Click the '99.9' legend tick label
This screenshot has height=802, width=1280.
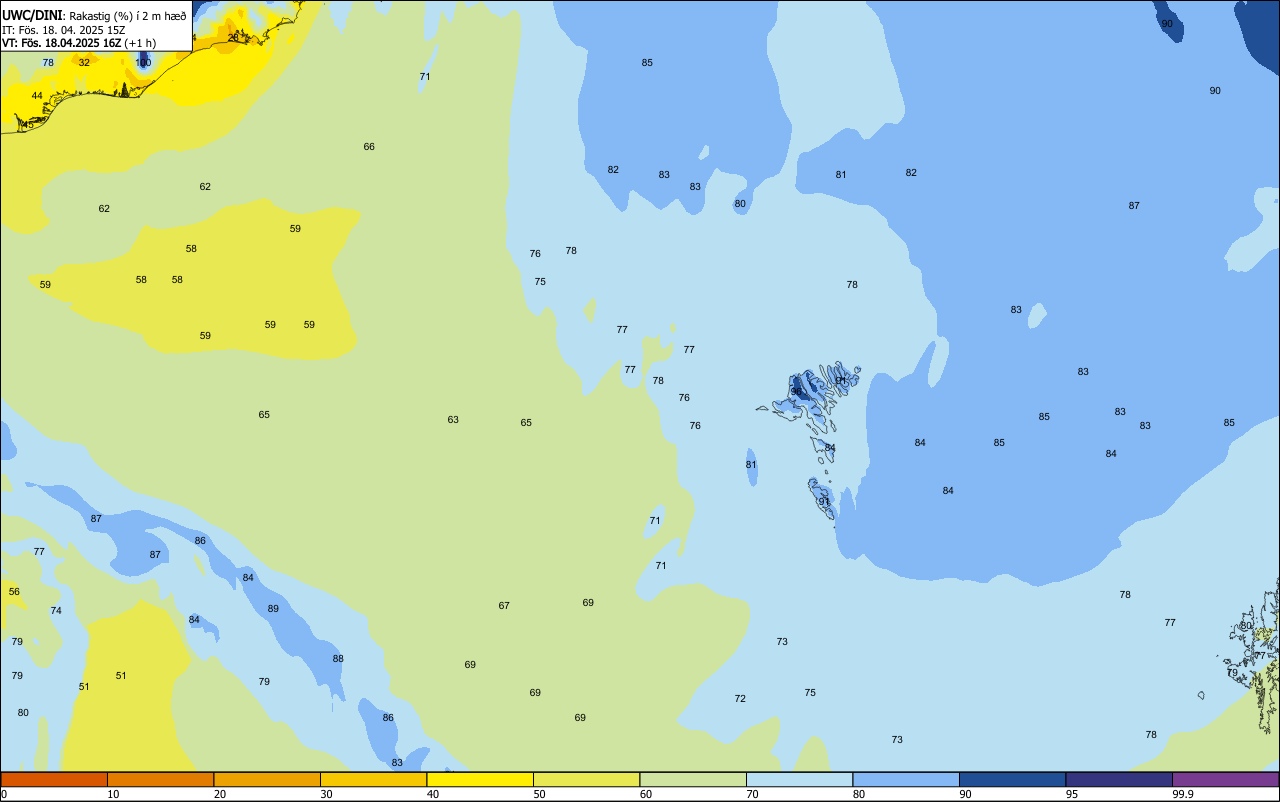(1183, 794)
